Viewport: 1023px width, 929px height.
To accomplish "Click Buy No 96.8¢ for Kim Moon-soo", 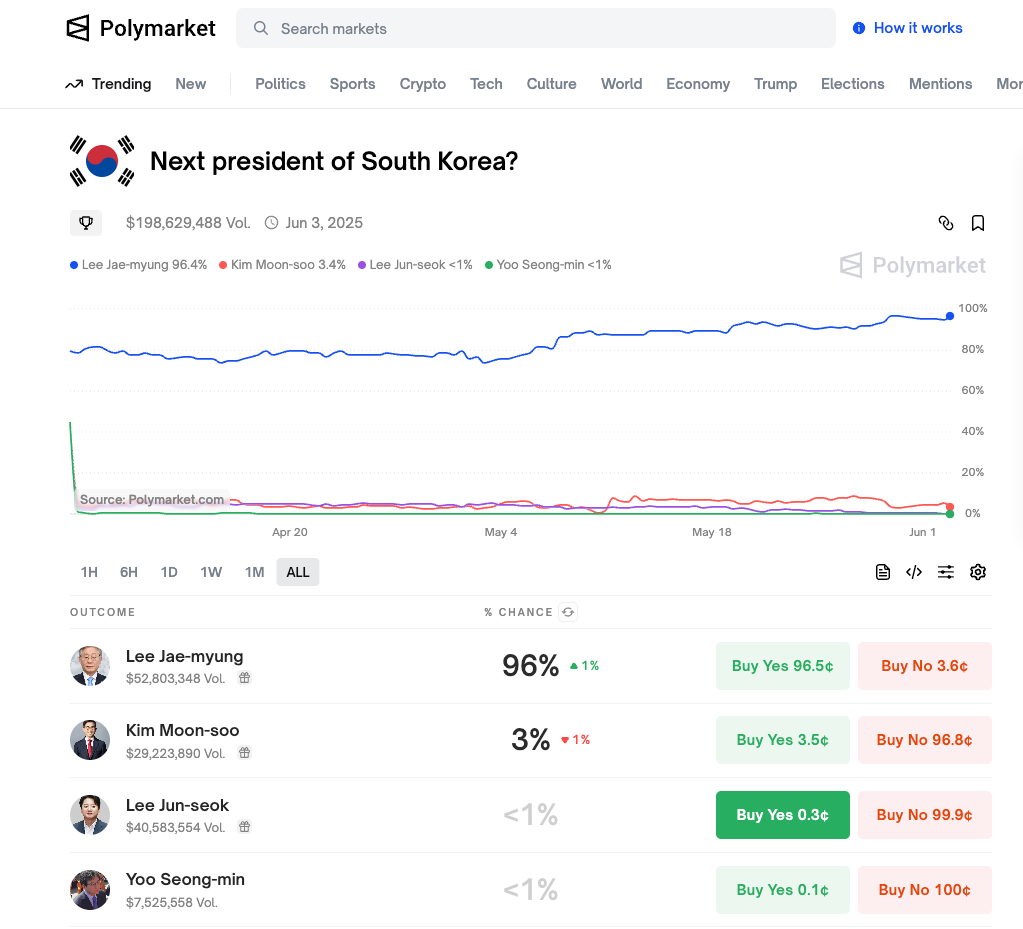I will click(924, 740).
